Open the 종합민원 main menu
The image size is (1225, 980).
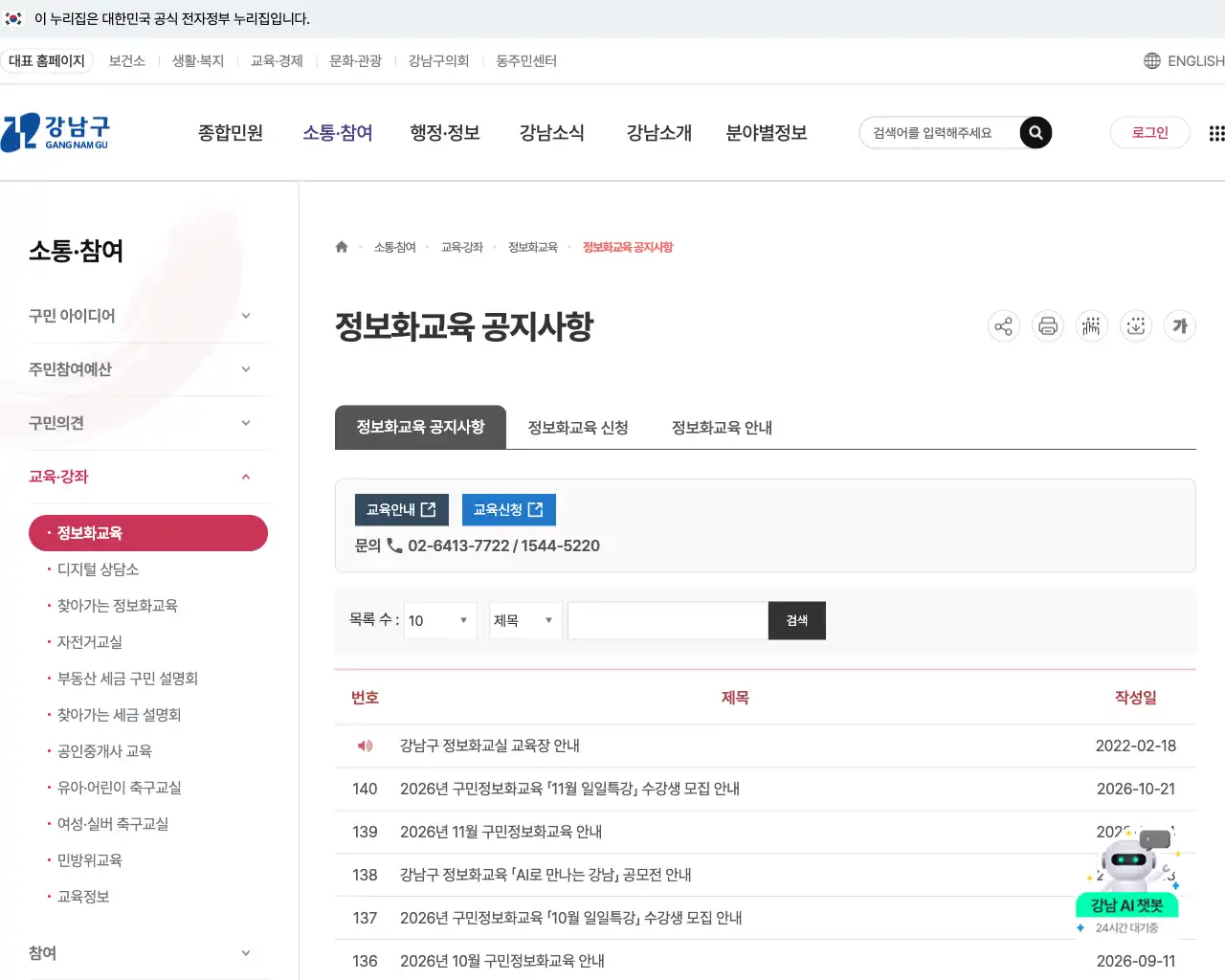231,133
